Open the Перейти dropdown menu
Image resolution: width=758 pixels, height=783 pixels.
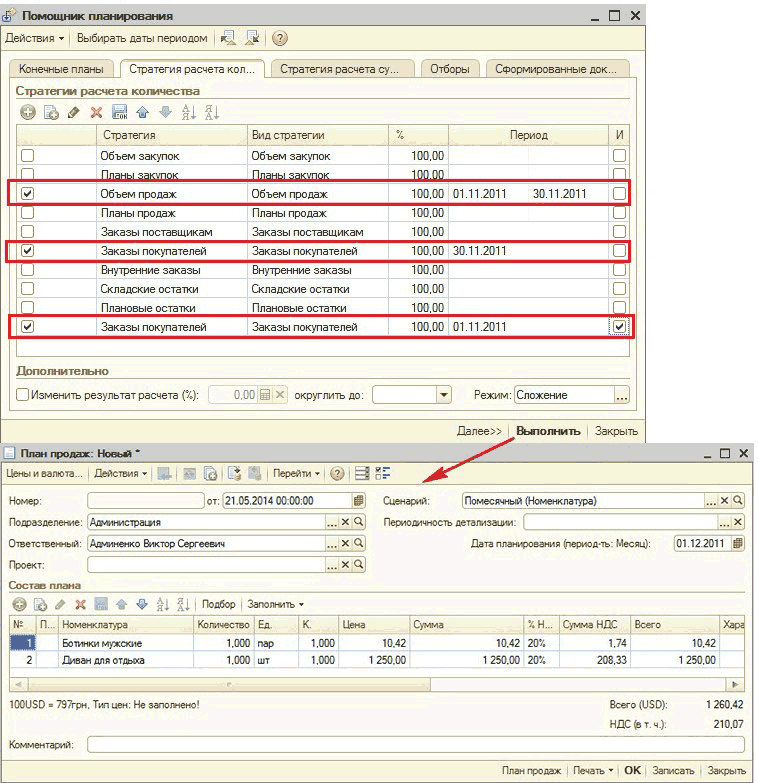pyautogui.click(x=297, y=473)
